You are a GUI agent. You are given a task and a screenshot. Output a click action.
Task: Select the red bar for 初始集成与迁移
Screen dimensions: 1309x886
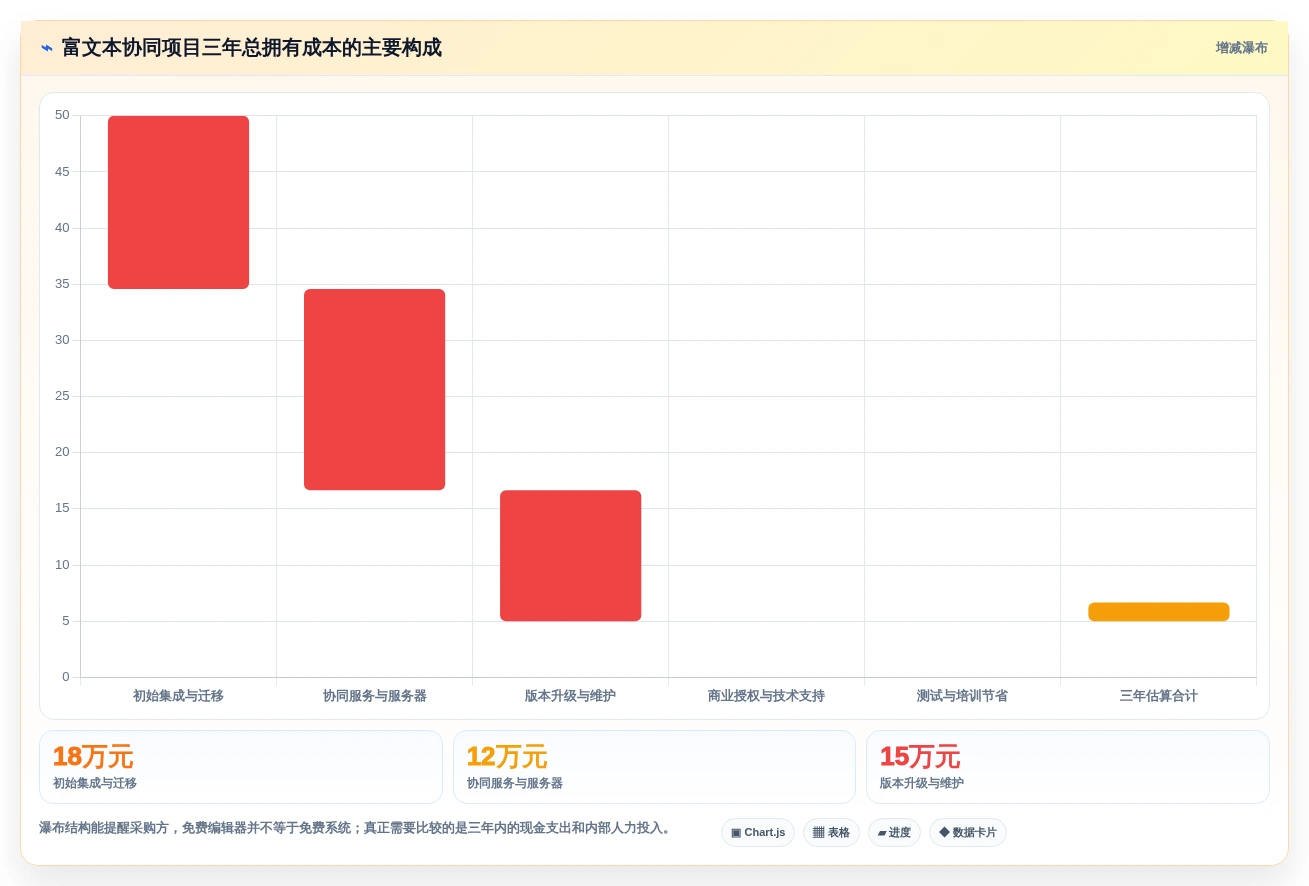(178, 202)
